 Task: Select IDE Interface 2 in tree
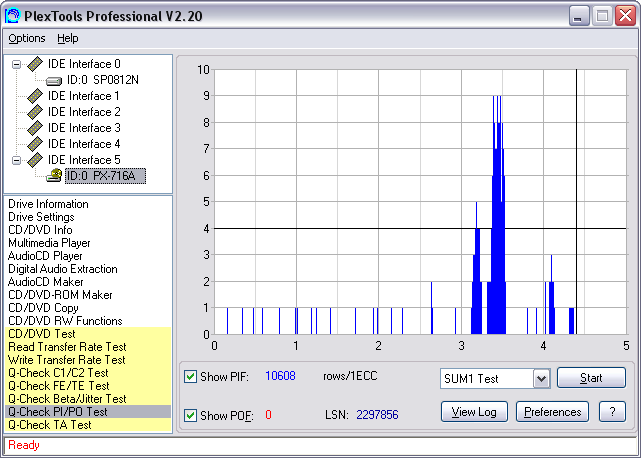[x=84, y=112]
